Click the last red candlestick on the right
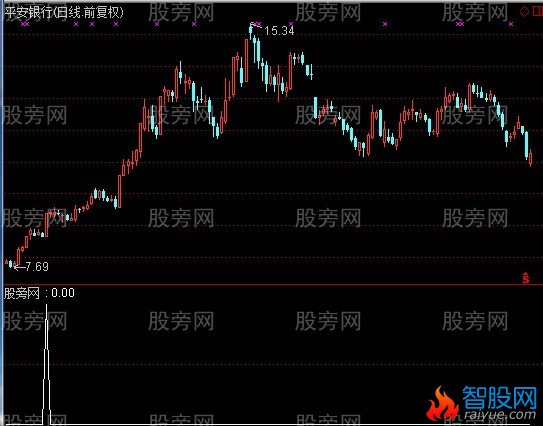Viewport: 543px width, 426px height. pyautogui.click(x=531, y=158)
